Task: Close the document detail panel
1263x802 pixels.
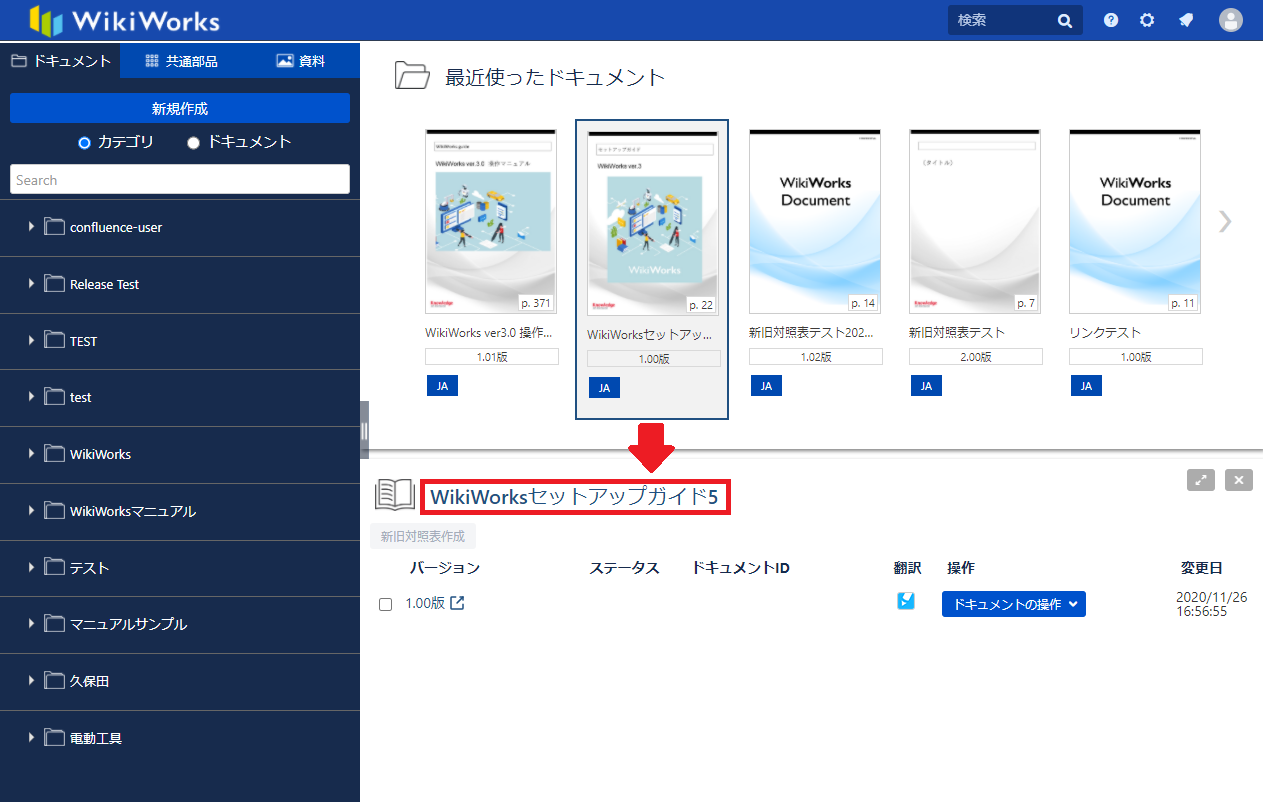Action: pos(1239,480)
